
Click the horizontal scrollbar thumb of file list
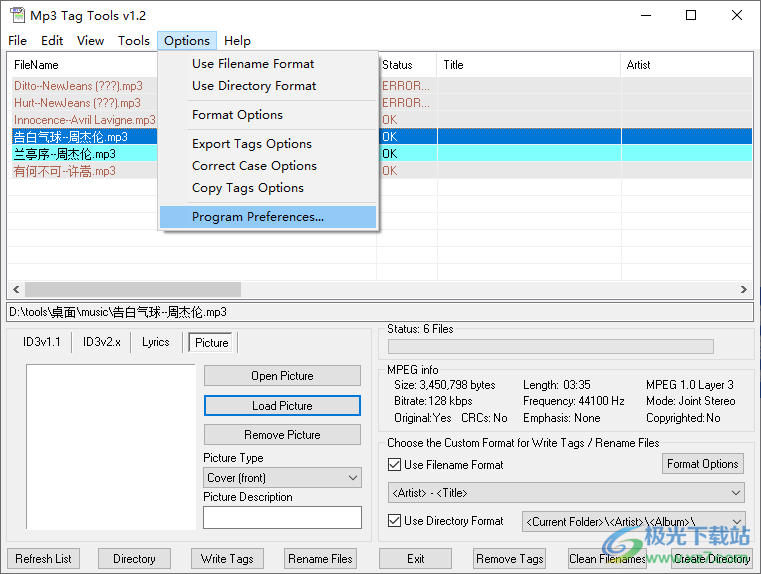point(133,290)
